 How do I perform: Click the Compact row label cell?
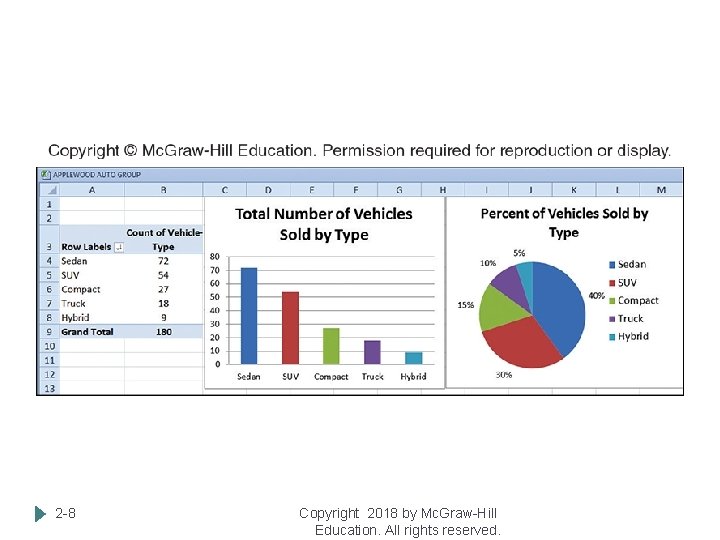point(92,289)
